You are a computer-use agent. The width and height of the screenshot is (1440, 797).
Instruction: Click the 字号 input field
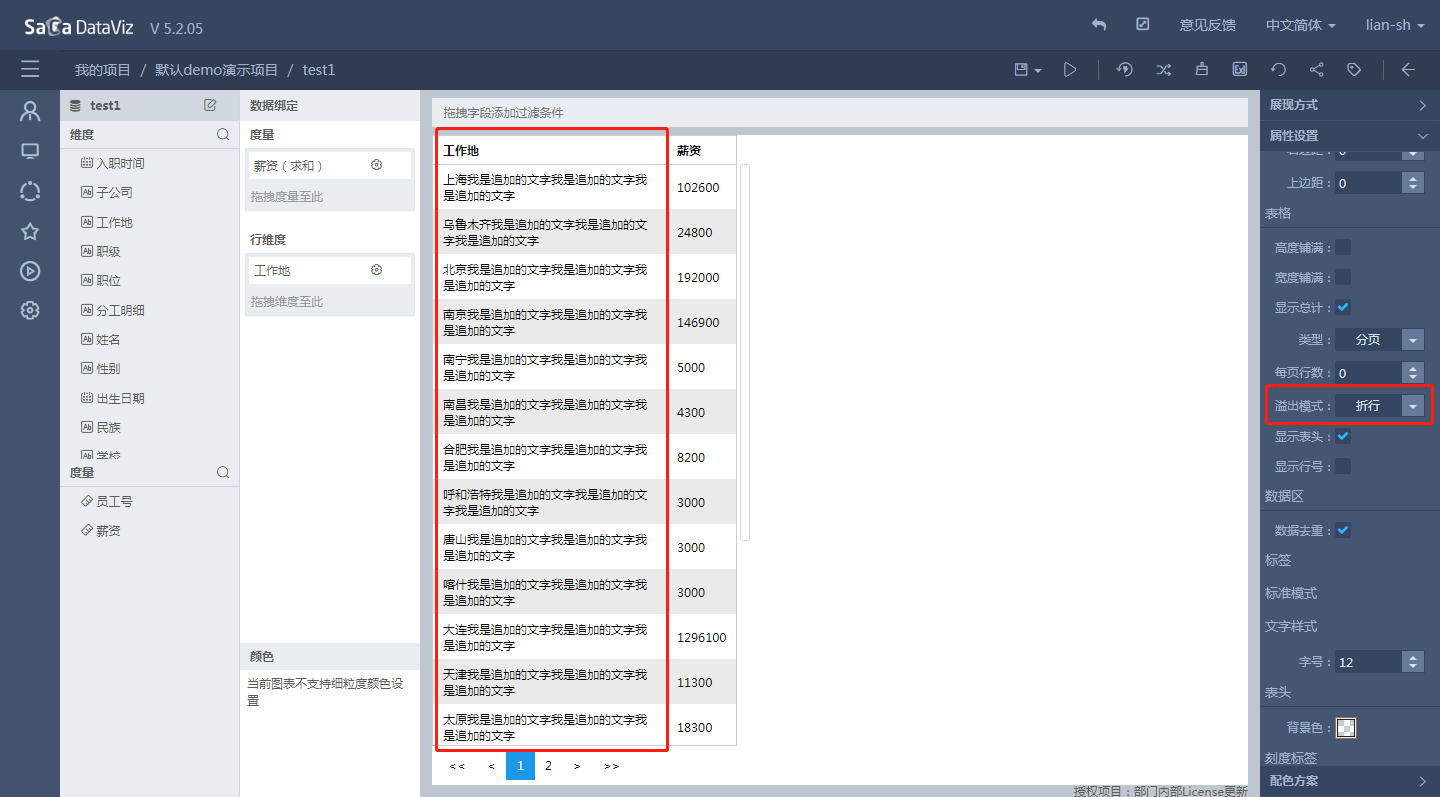1368,662
